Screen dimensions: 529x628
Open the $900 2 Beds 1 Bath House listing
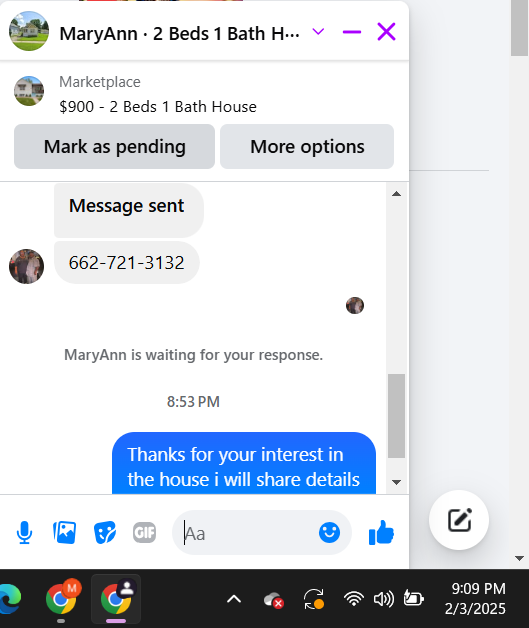point(158,107)
